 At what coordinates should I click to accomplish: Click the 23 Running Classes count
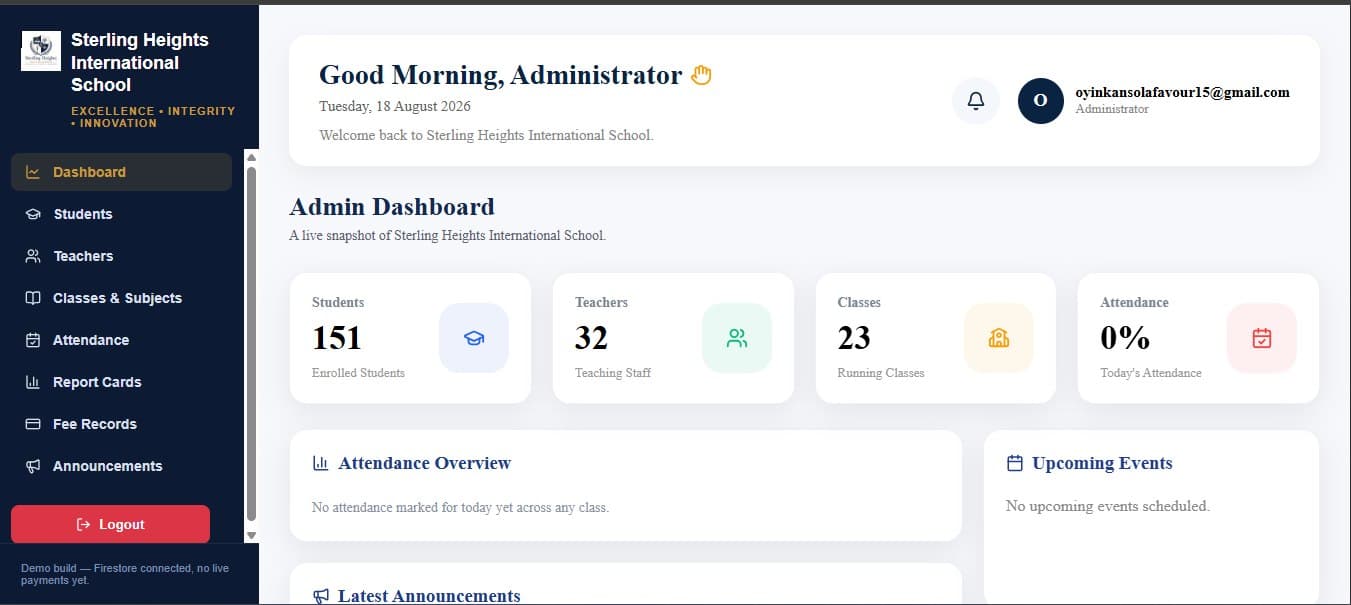pyautogui.click(x=854, y=338)
